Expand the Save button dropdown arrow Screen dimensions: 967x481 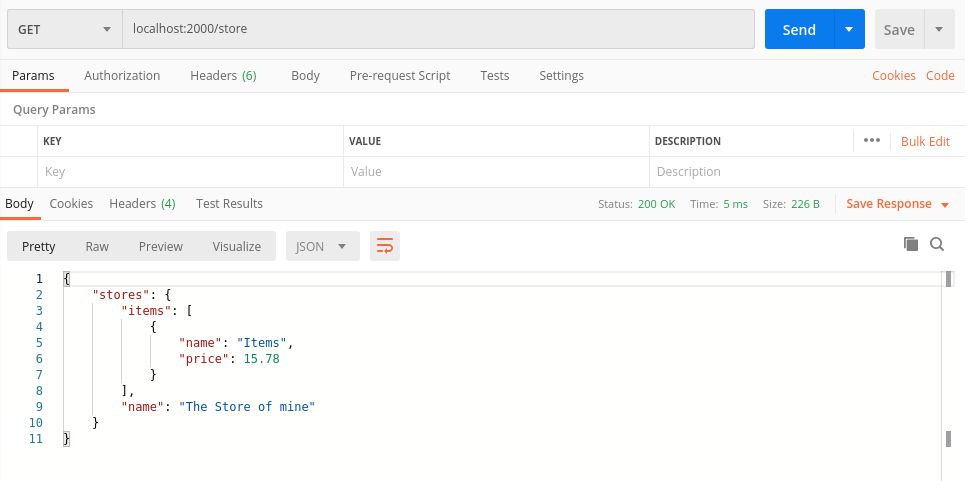coord(939,29)
